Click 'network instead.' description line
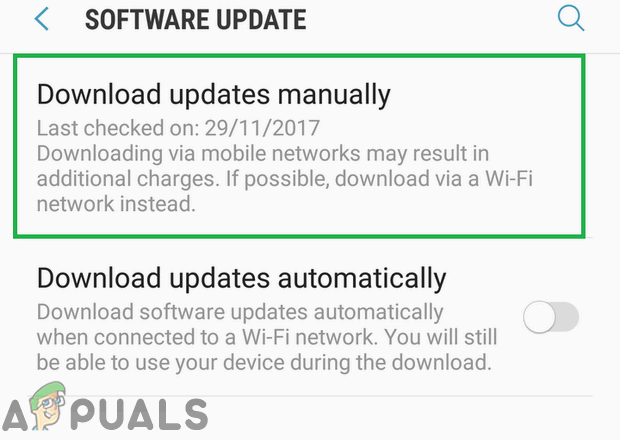The image size is (620, 440). (x=116, y=204)
